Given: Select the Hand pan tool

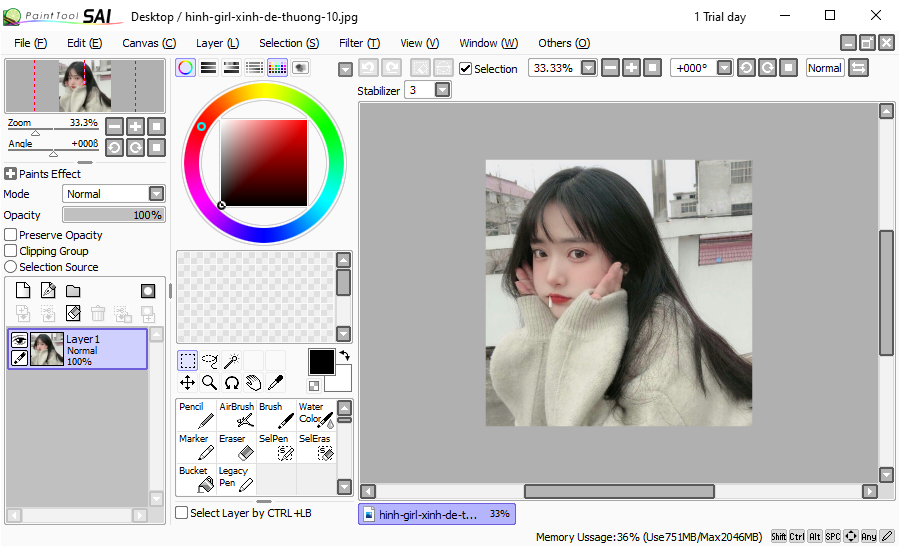Looking at the screenshot, I should [x=253, y=383].
